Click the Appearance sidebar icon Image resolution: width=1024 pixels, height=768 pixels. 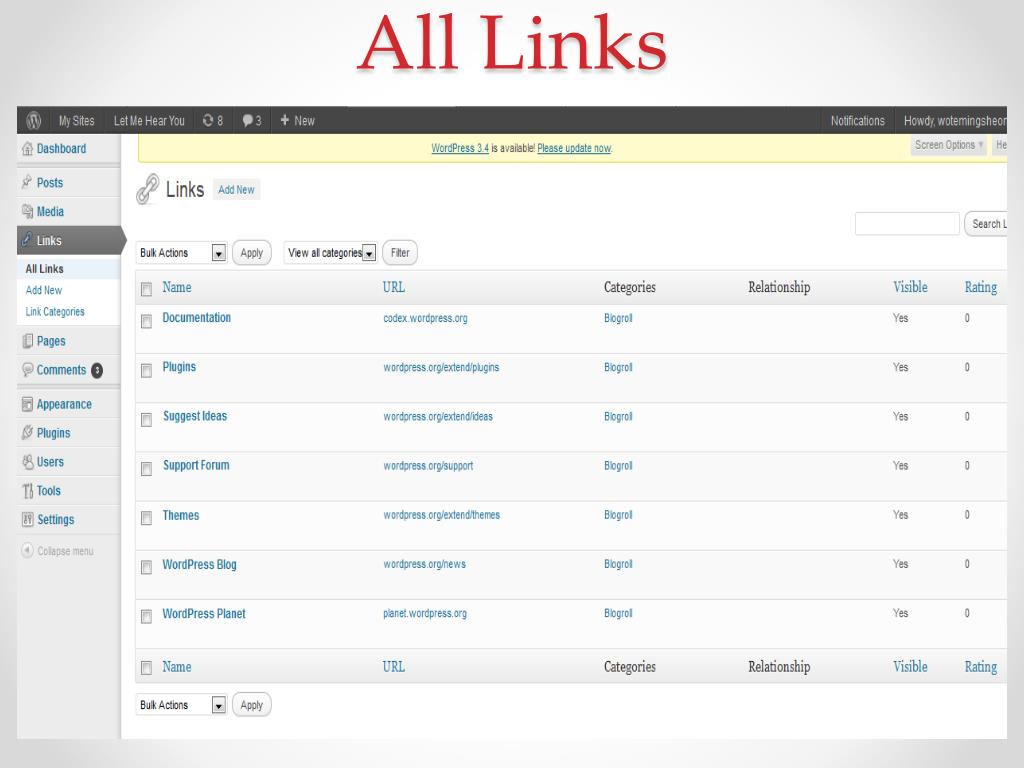point(27,404)
